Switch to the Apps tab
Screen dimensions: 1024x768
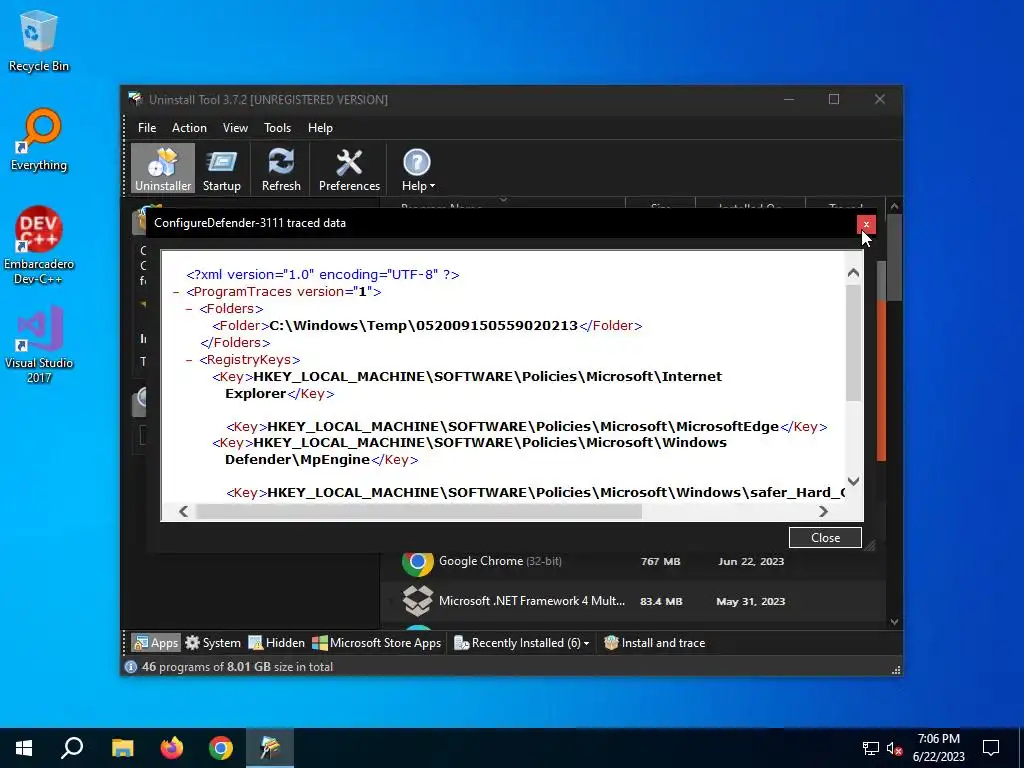coord(155,643)
